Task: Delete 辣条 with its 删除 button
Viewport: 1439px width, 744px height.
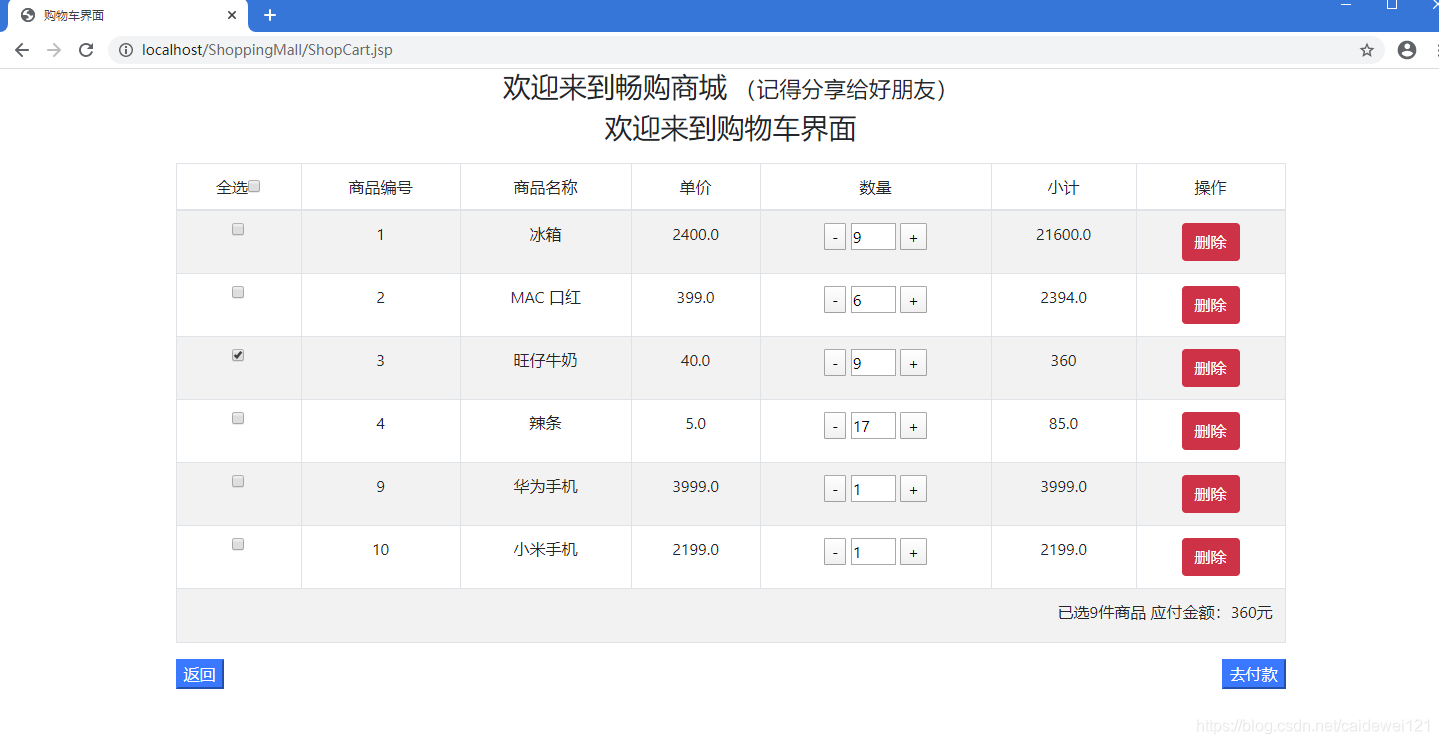Action: tap(1210, 431)
